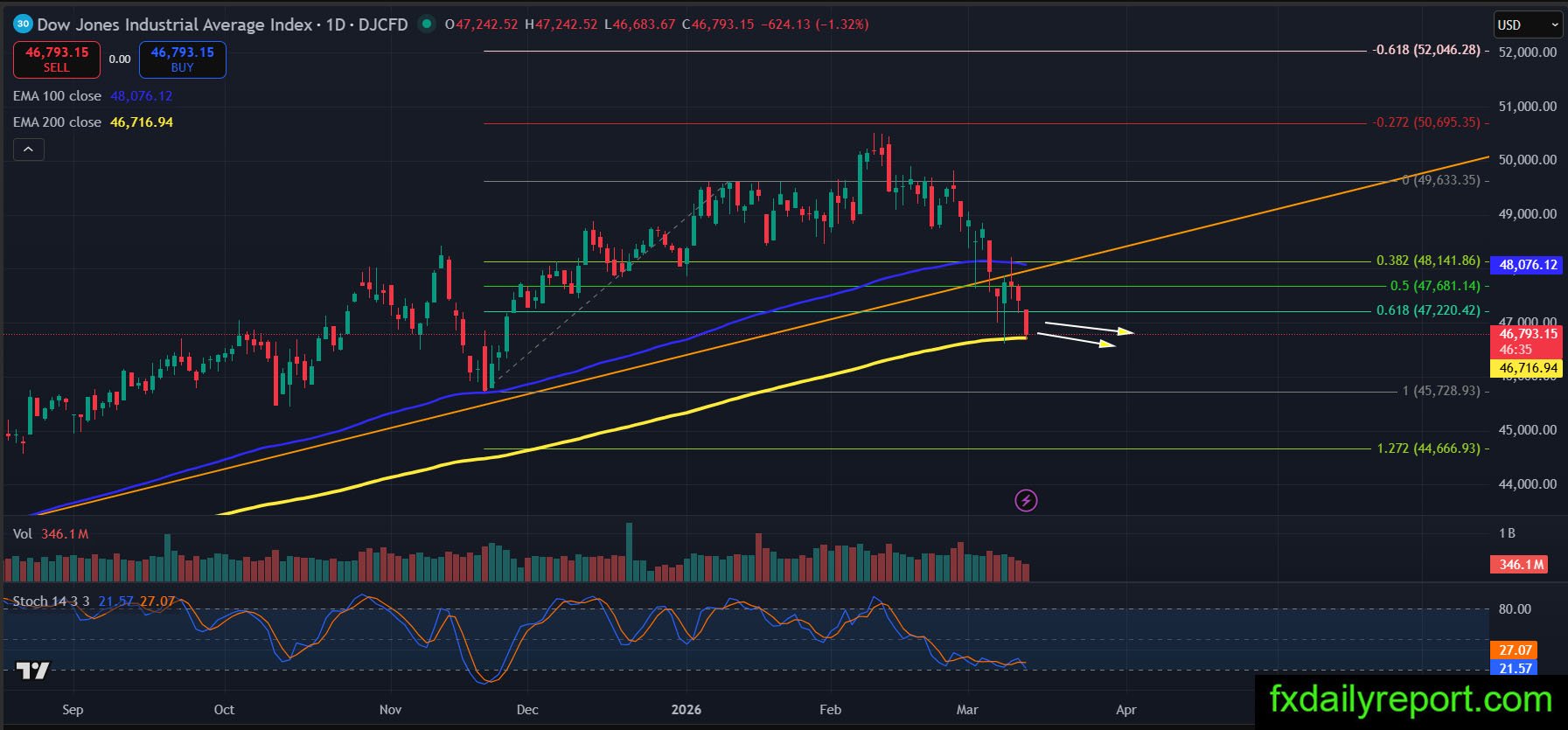Click the 49,000.00 price axis level

[x=1528, y=214]
